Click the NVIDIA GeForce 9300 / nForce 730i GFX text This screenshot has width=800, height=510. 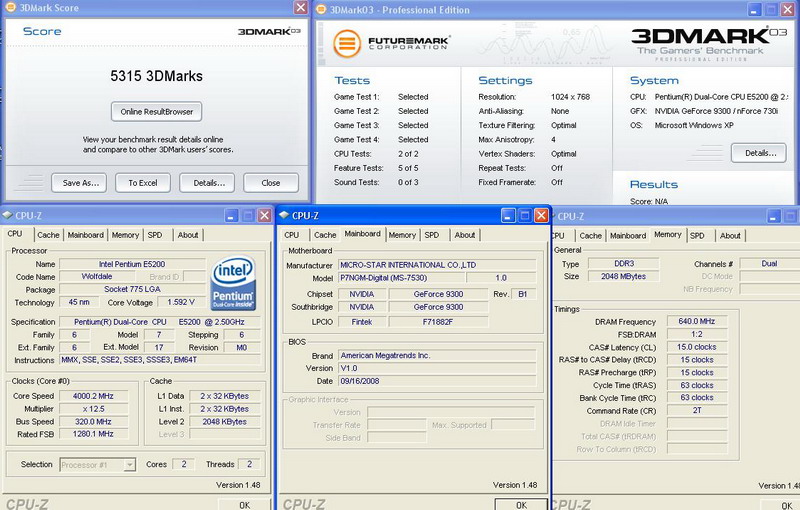coord(716,111)
